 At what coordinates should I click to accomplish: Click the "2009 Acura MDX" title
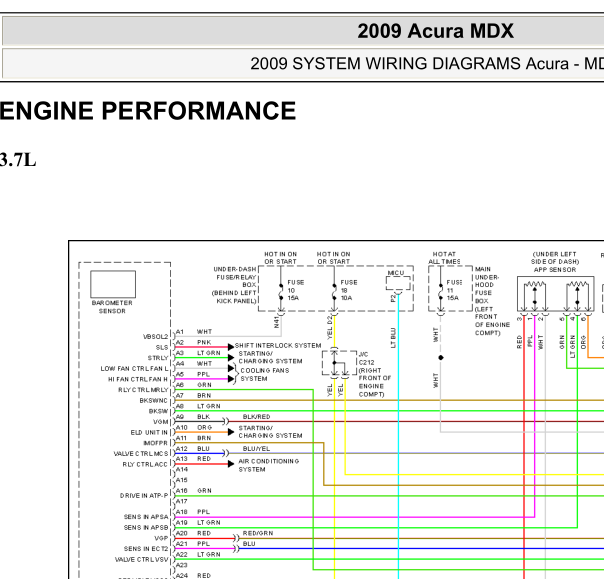pos(435,31)
